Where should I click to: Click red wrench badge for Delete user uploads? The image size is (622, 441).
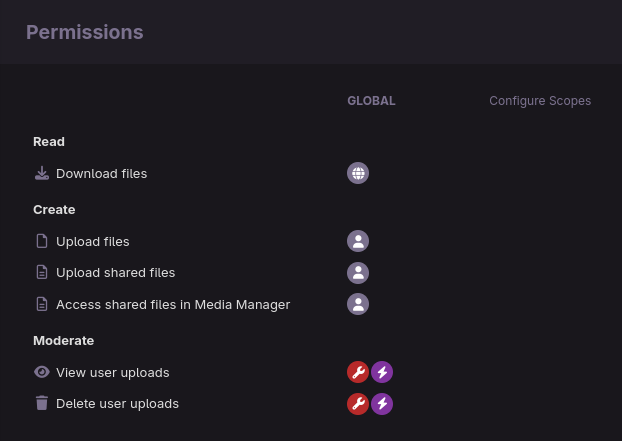[x=358, y=404]
